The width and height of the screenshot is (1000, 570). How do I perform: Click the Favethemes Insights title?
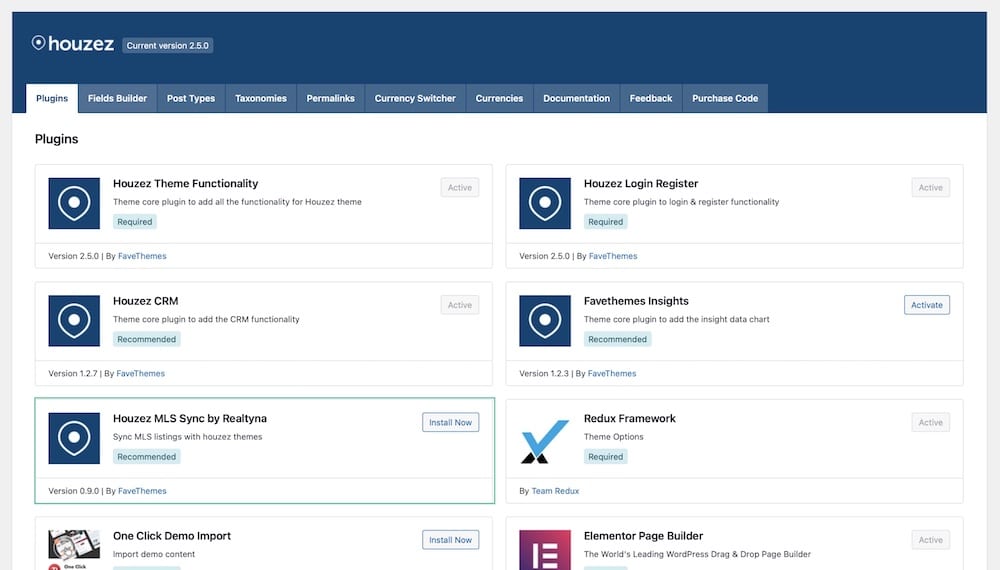[x=636, y=301]
